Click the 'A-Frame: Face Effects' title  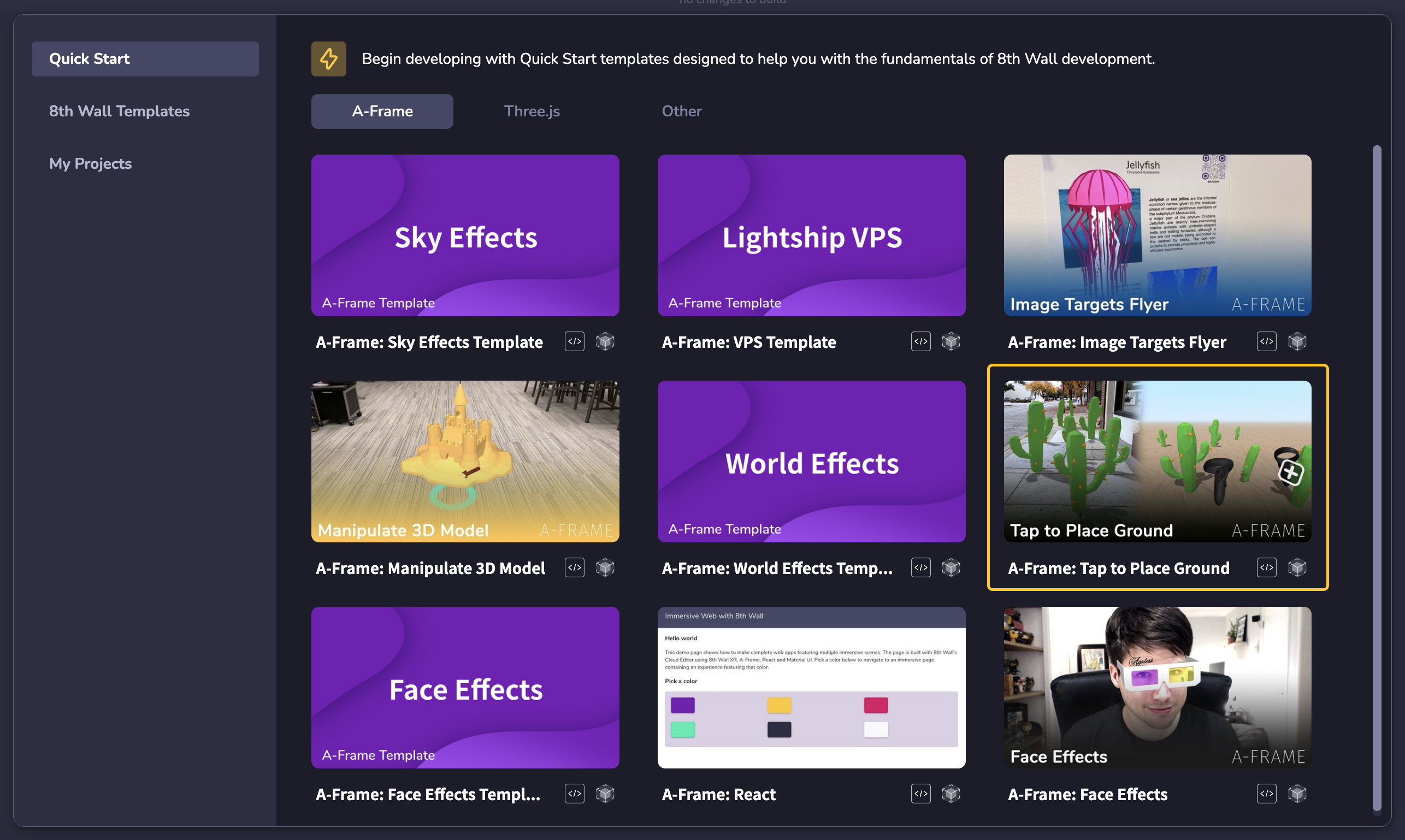click(x=1088, y=794)
